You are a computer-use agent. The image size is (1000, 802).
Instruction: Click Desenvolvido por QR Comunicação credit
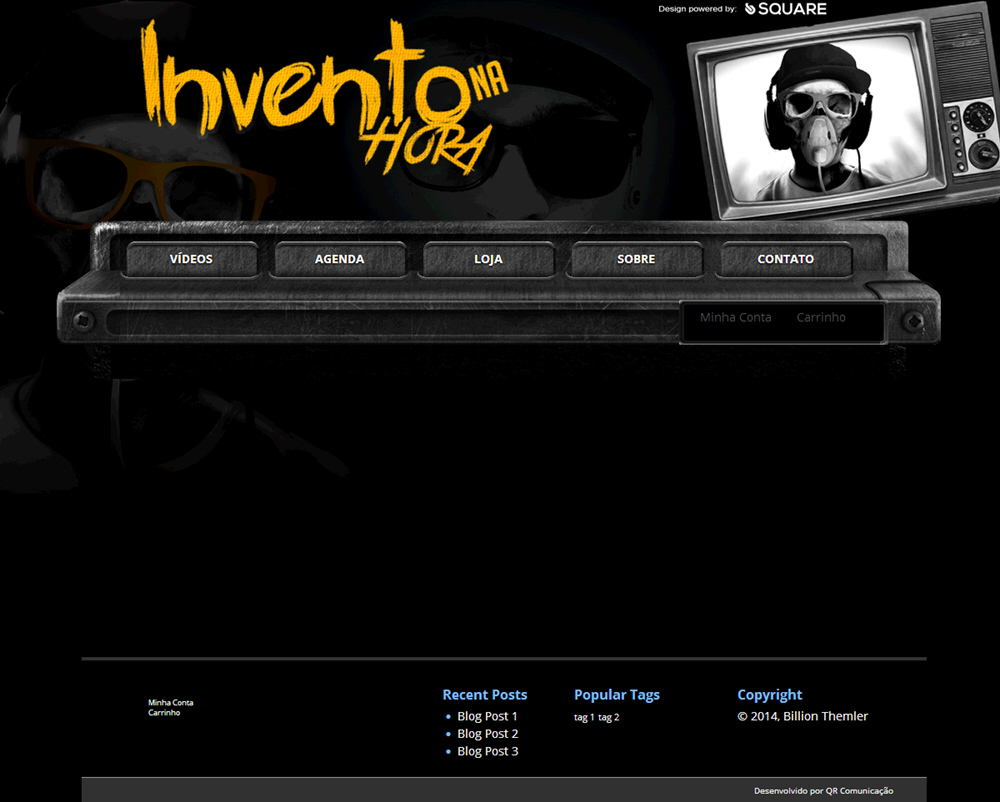click(823, 791)
